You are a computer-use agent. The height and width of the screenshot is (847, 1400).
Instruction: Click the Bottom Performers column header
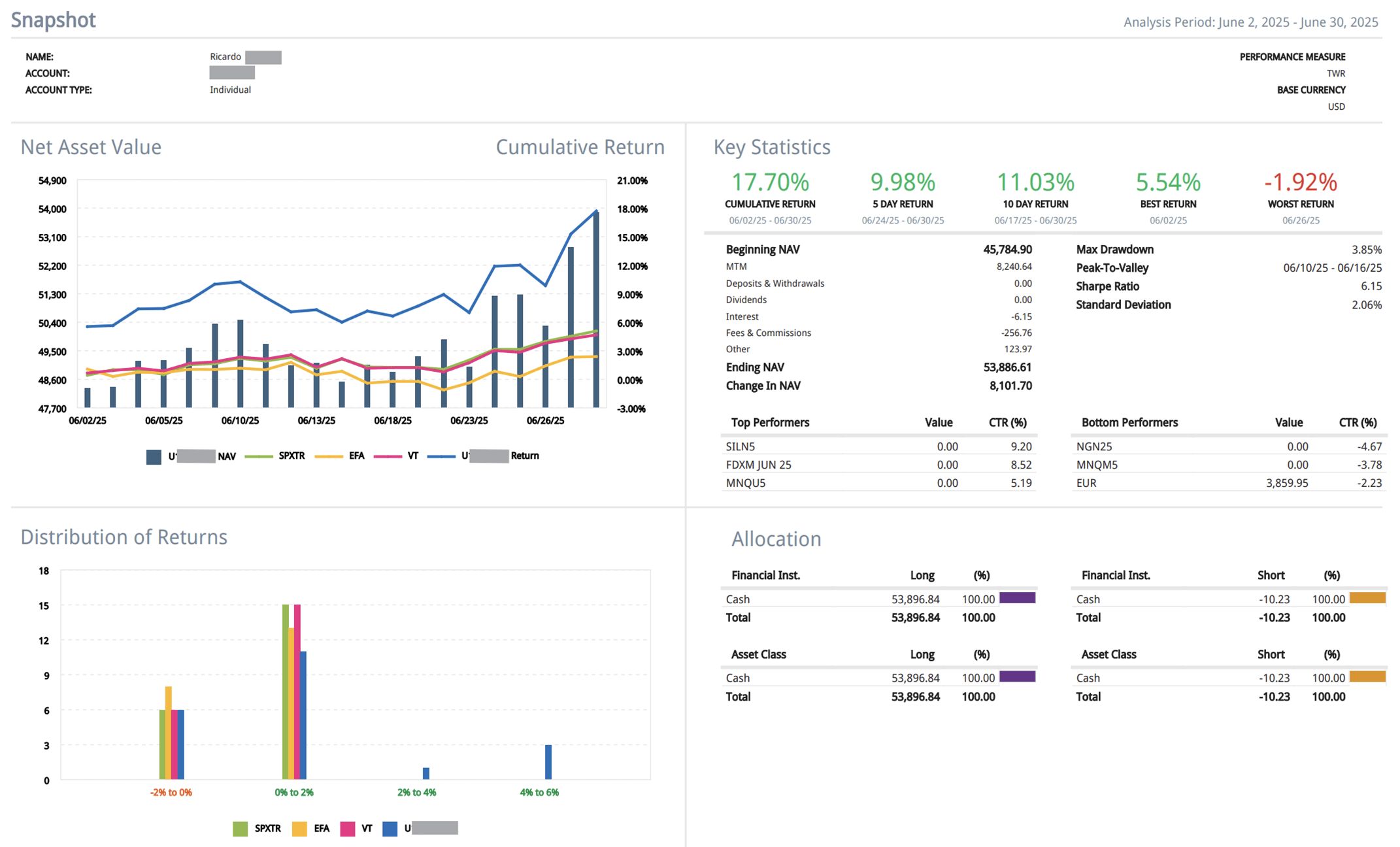[x=1129, y=422]
